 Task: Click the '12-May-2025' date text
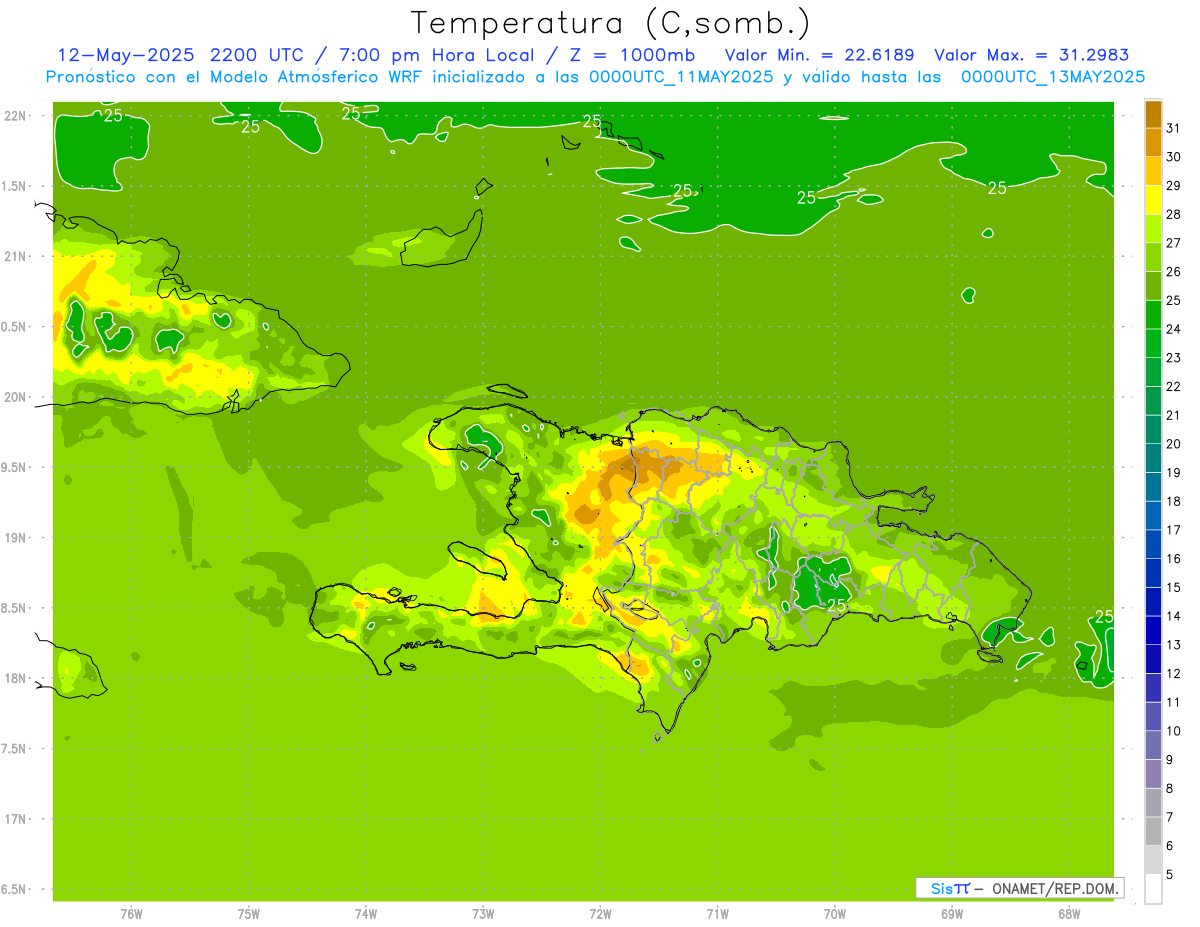(127, 55)
